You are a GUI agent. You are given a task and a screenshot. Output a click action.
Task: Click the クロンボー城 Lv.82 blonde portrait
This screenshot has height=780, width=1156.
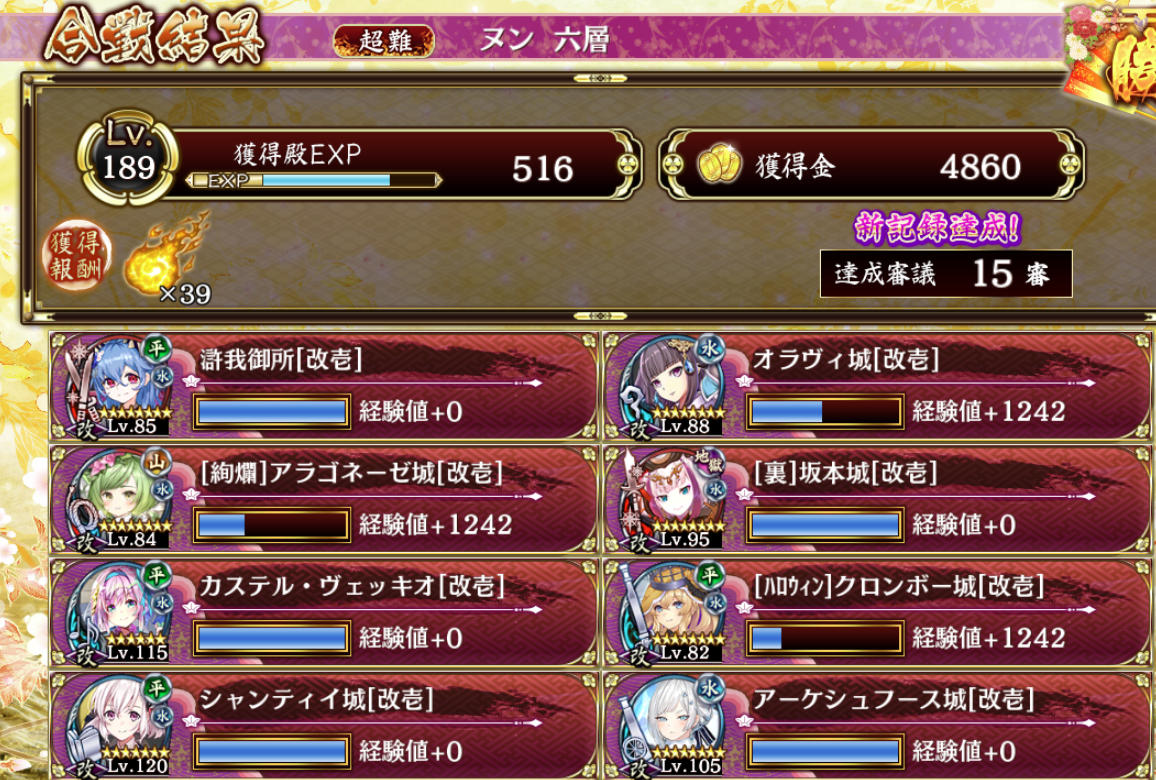pos(672,613)
